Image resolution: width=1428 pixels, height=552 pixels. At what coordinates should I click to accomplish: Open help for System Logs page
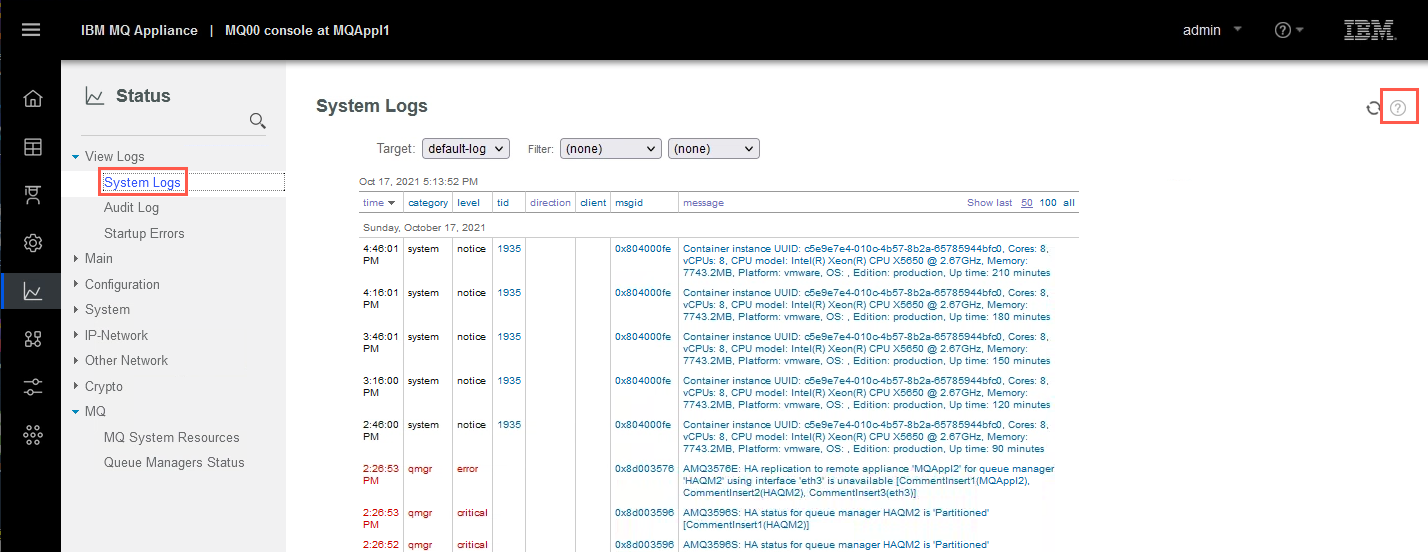point(1399,108)
